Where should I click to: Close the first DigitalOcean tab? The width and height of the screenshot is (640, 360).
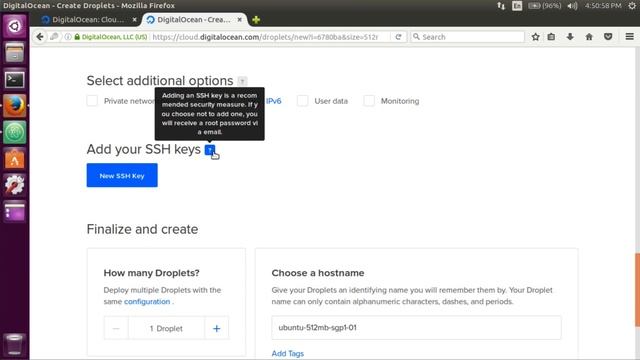pyautogui.click(x=134, y=20)
